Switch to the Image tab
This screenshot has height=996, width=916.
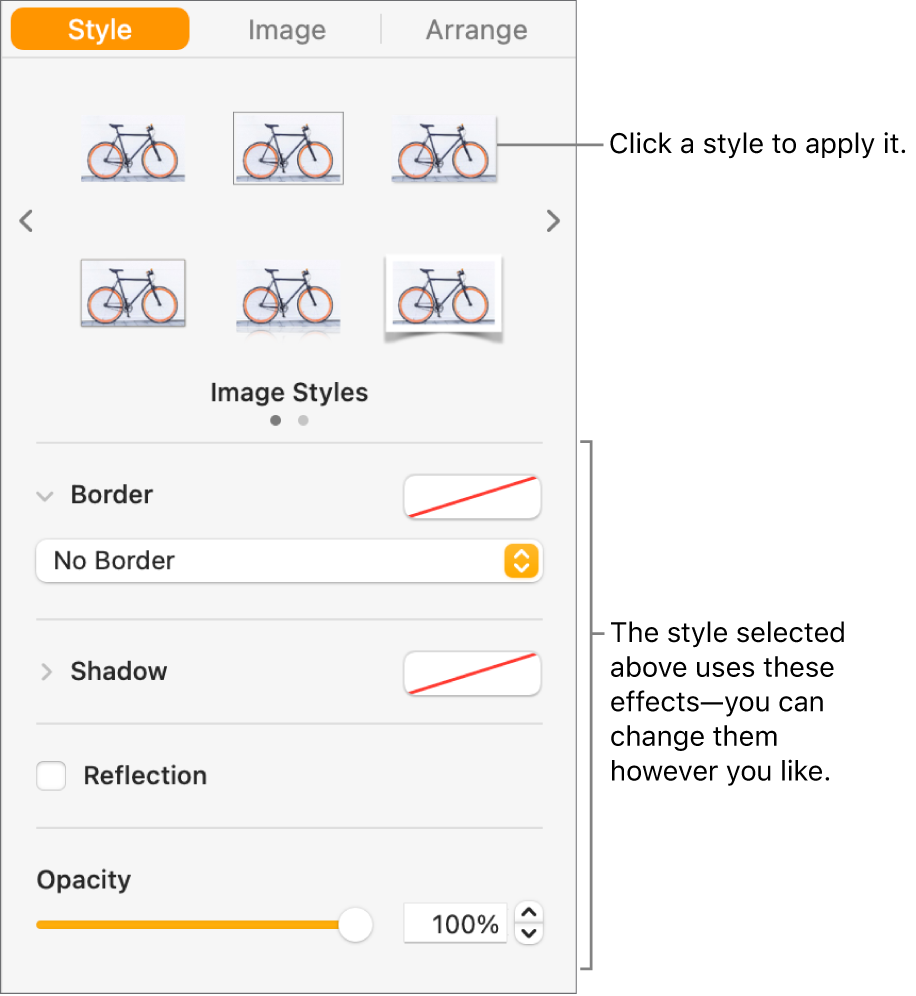tap(286, 30)
